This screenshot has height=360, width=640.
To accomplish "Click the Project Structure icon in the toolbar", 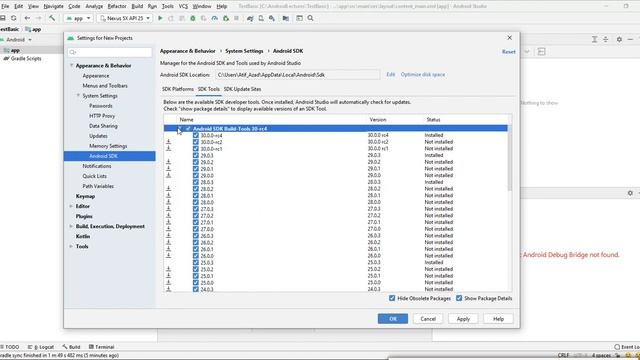I will [x=286, y=18].
